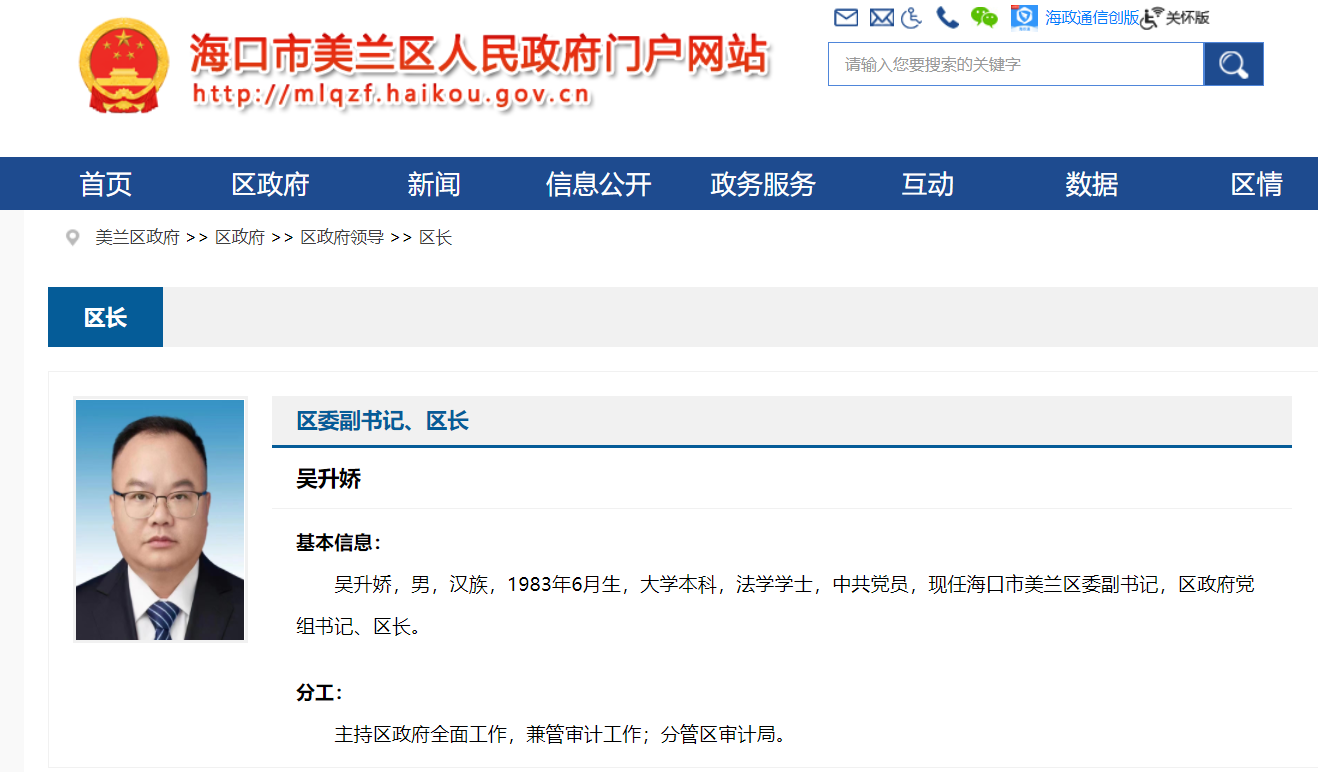Screen dimensions: 1318x772
Task: Click the telephone handset icon
Action: tap(947, 17)
